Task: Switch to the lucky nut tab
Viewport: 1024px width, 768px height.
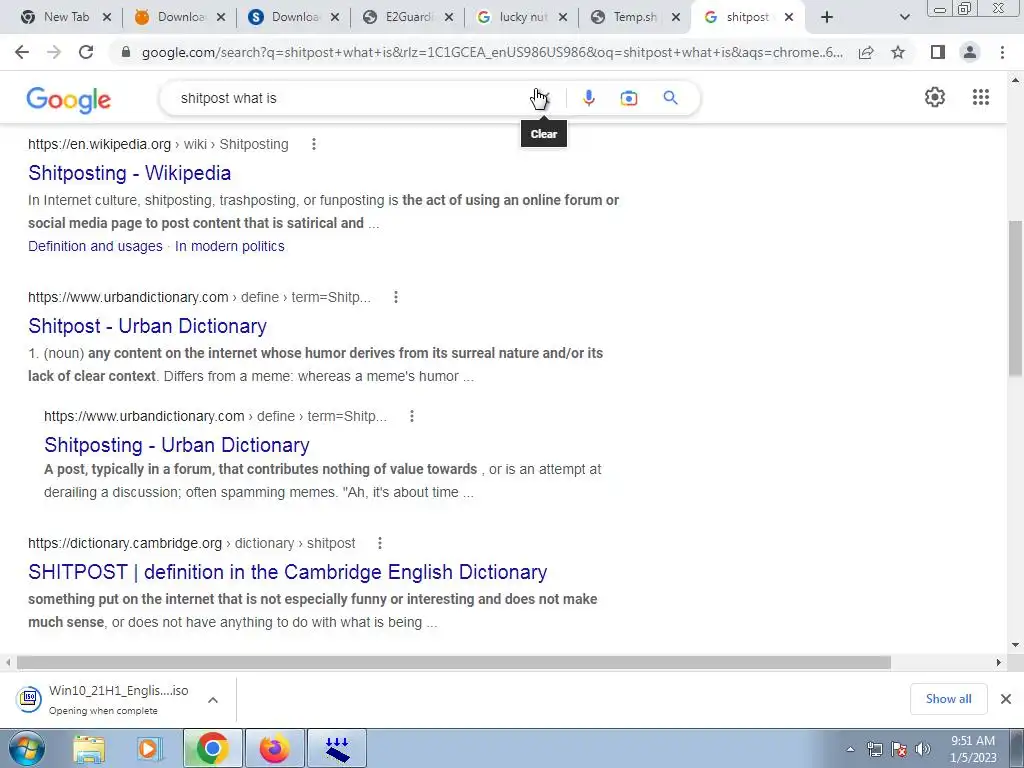Action: click(523, 17)
